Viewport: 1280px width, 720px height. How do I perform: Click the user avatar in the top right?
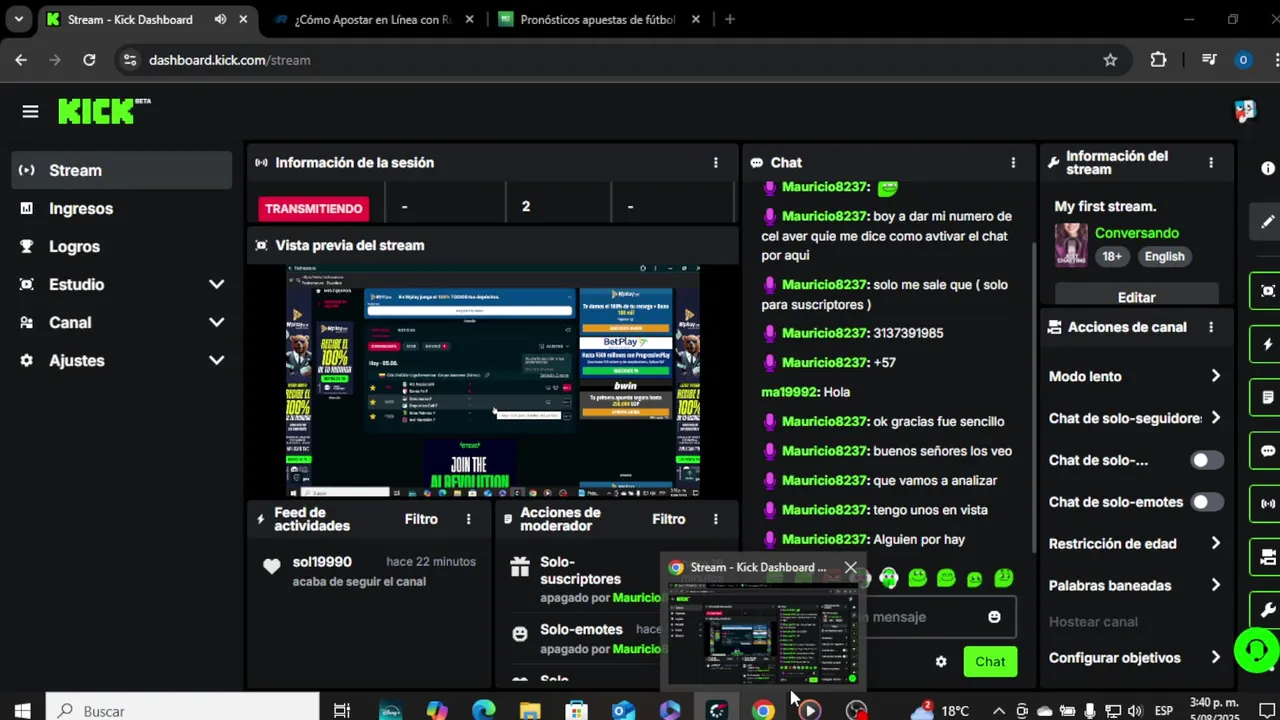(1245, 111)
